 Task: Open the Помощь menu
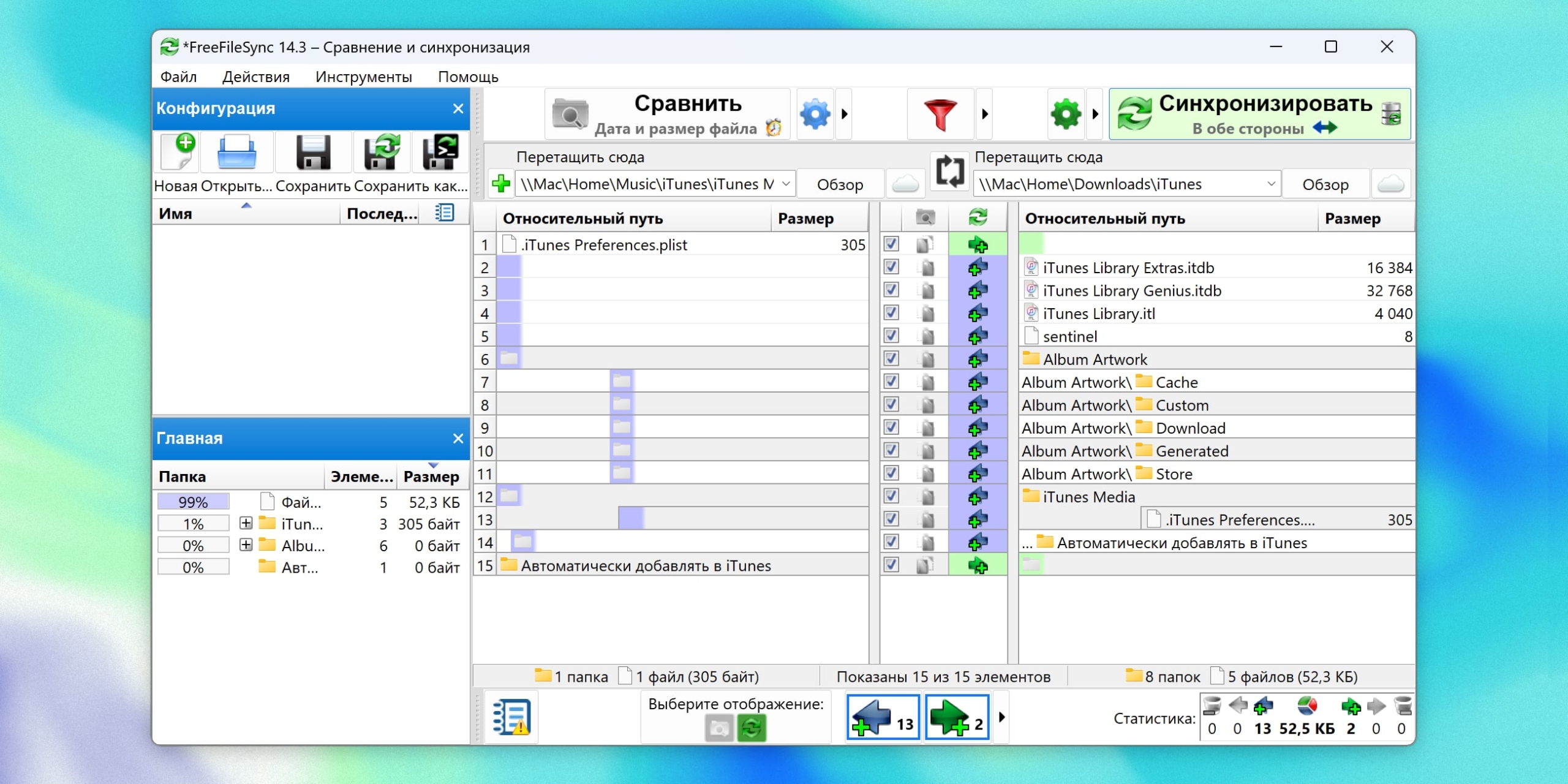tap(468, 77)
